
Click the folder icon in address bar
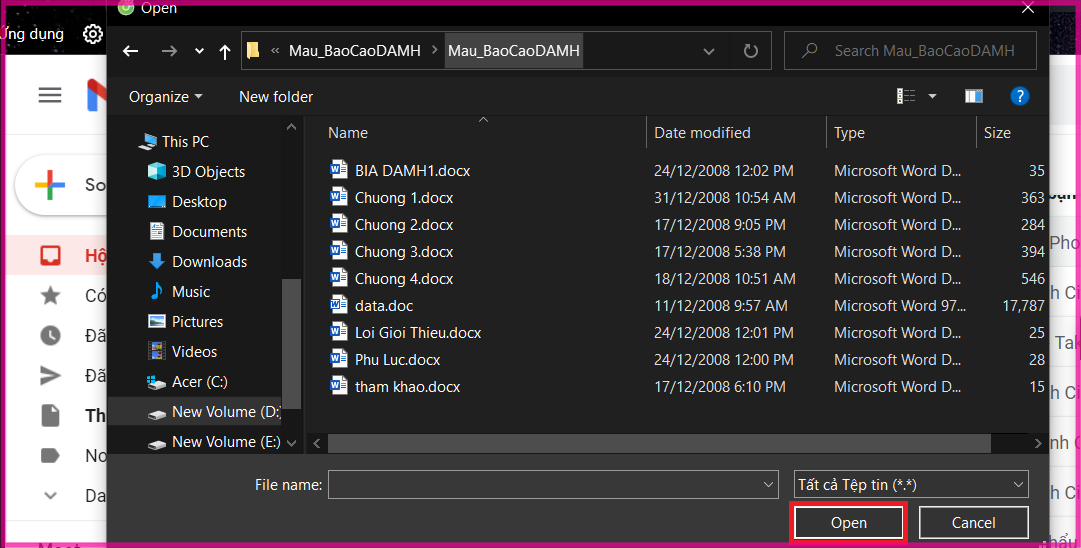click(x=253, y=50)
